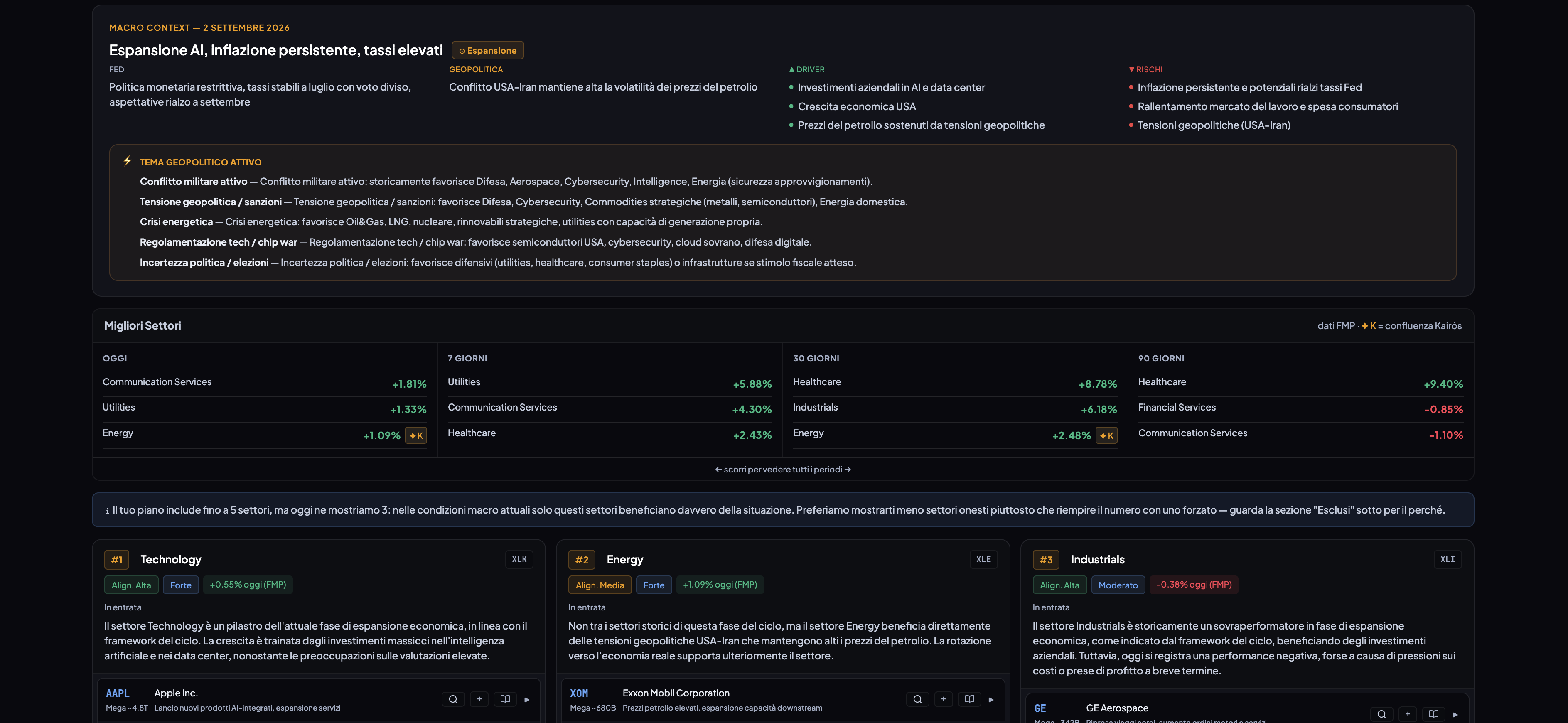Click the OGGI period column header
This screenshot has width=1568, height=723.
[114, 359]
